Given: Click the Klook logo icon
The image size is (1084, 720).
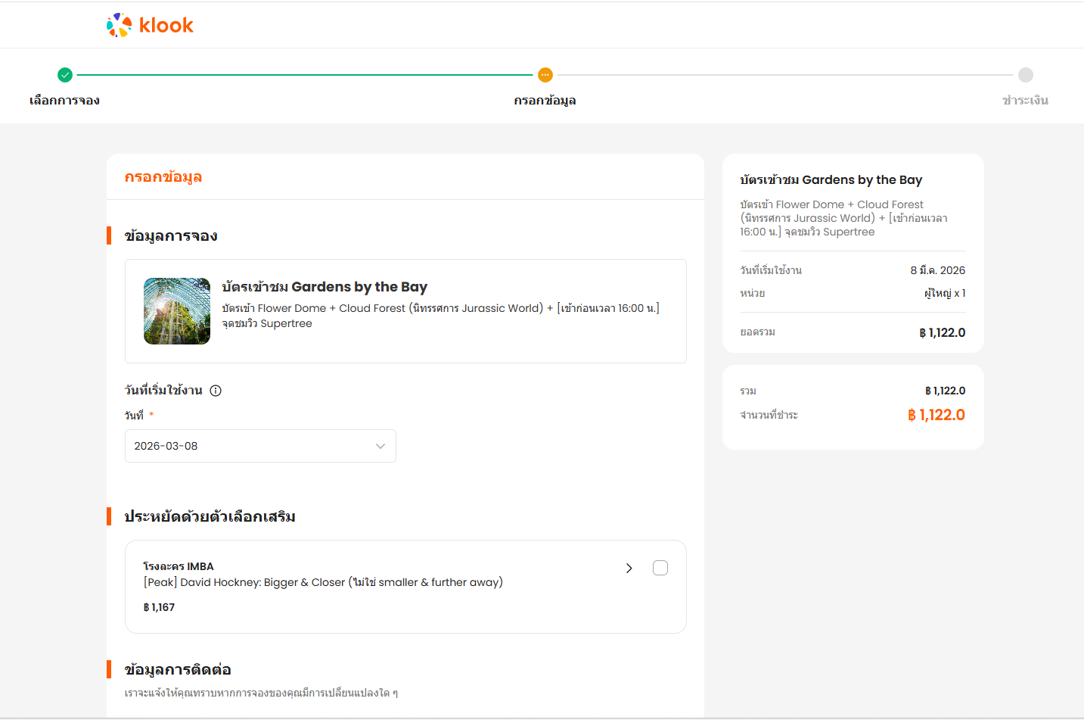Looking at the screenshot, I should pos(119,25).
